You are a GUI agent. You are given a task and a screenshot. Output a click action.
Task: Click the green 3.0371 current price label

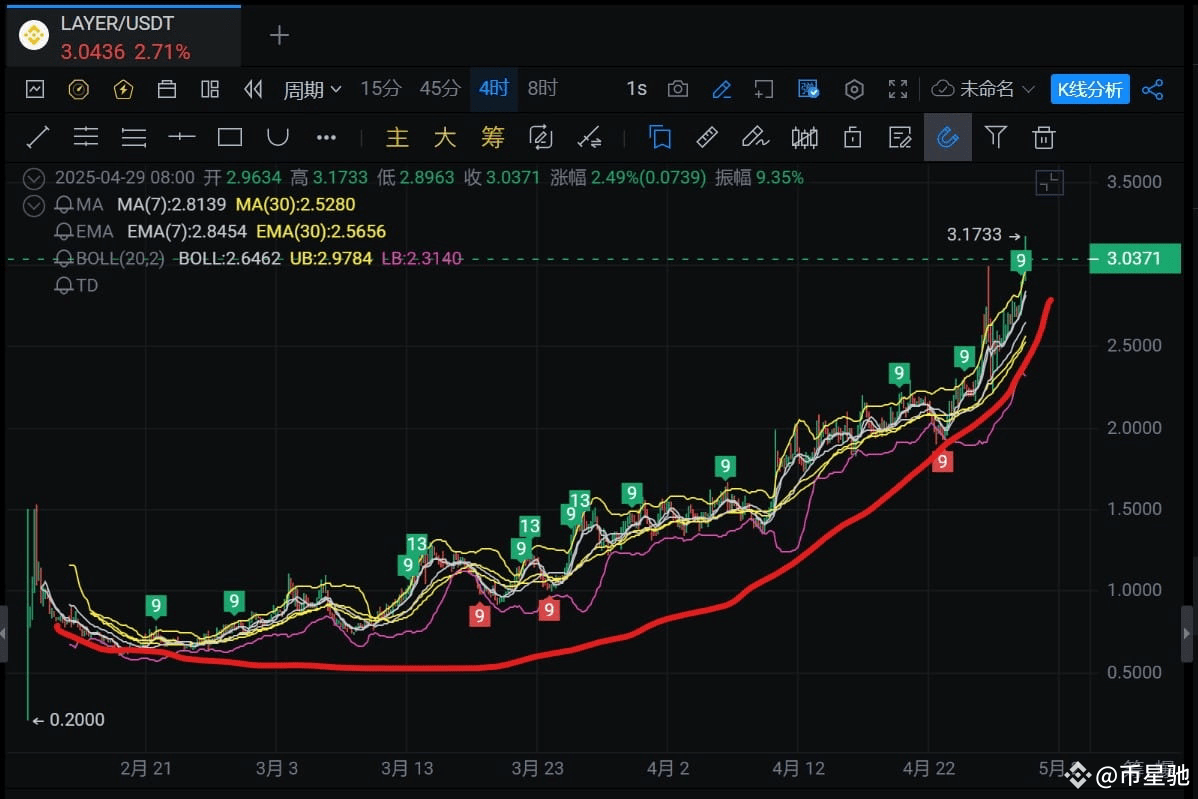pos(1135,258)
